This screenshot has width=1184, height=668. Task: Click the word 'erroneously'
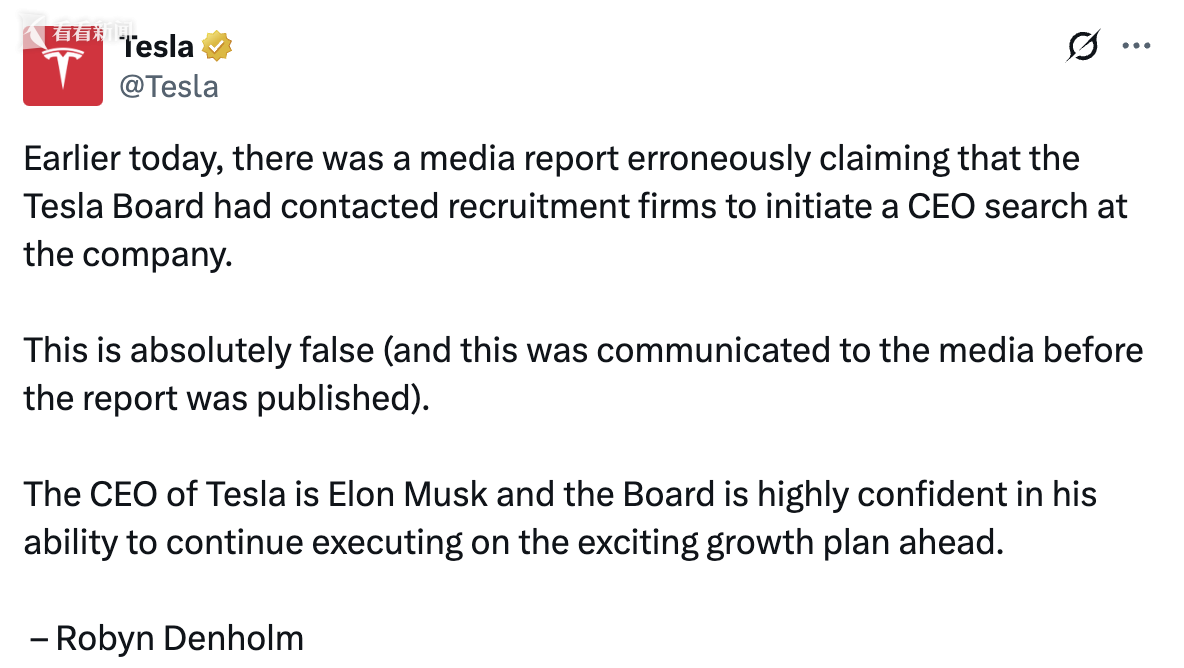719,159
